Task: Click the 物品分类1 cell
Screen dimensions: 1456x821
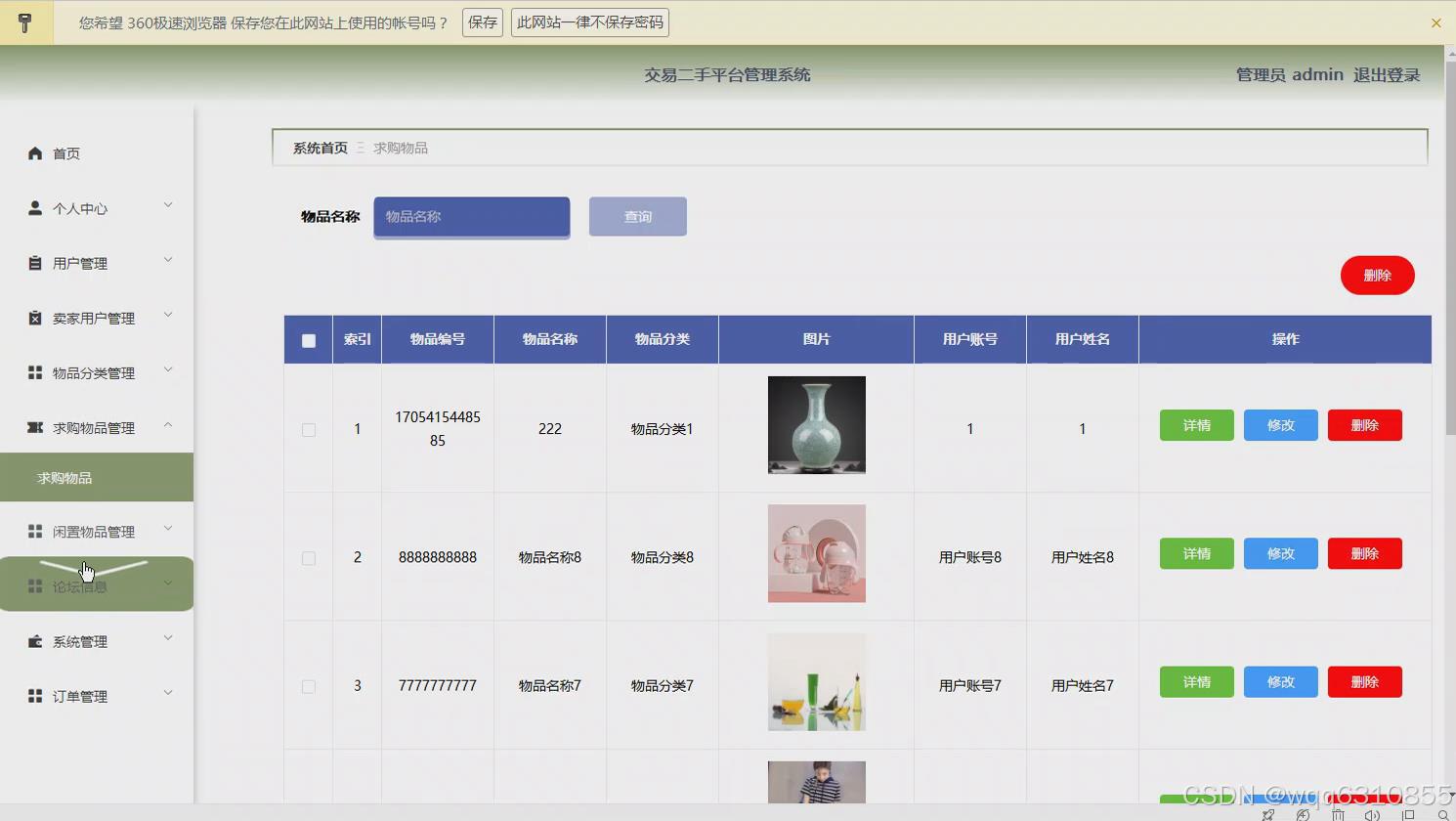Action: point(663,429)
